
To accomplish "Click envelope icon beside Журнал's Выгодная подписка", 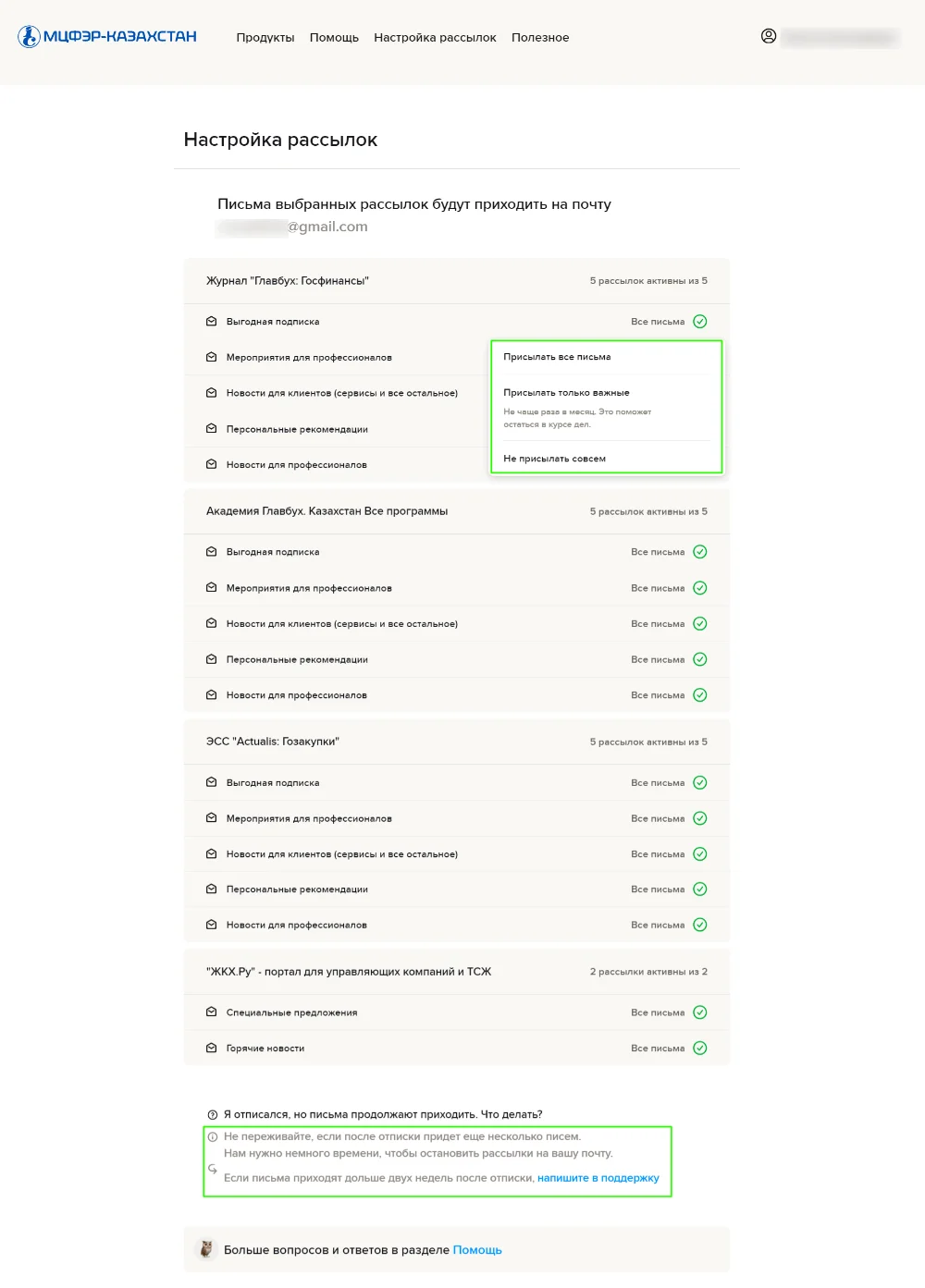I will pyautogui.click(x=212, y=322).
